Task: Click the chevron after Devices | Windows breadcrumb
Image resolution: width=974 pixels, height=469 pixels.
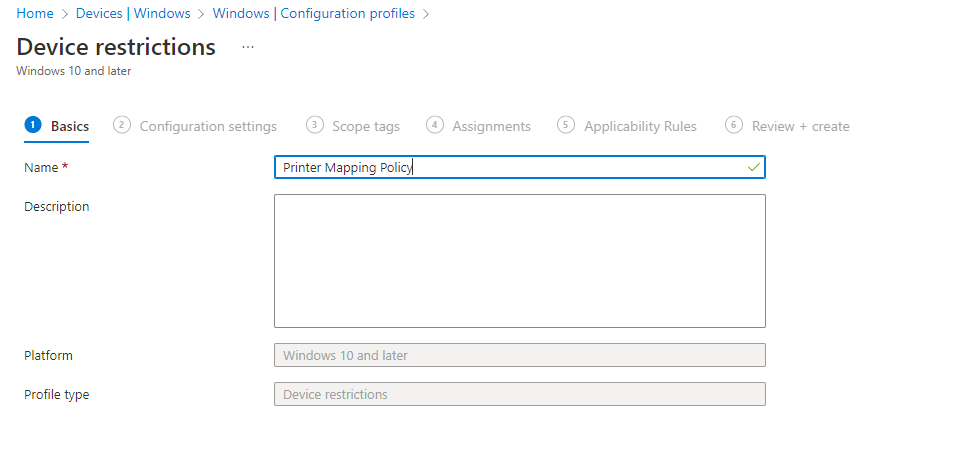Action: tap(201, 14)
